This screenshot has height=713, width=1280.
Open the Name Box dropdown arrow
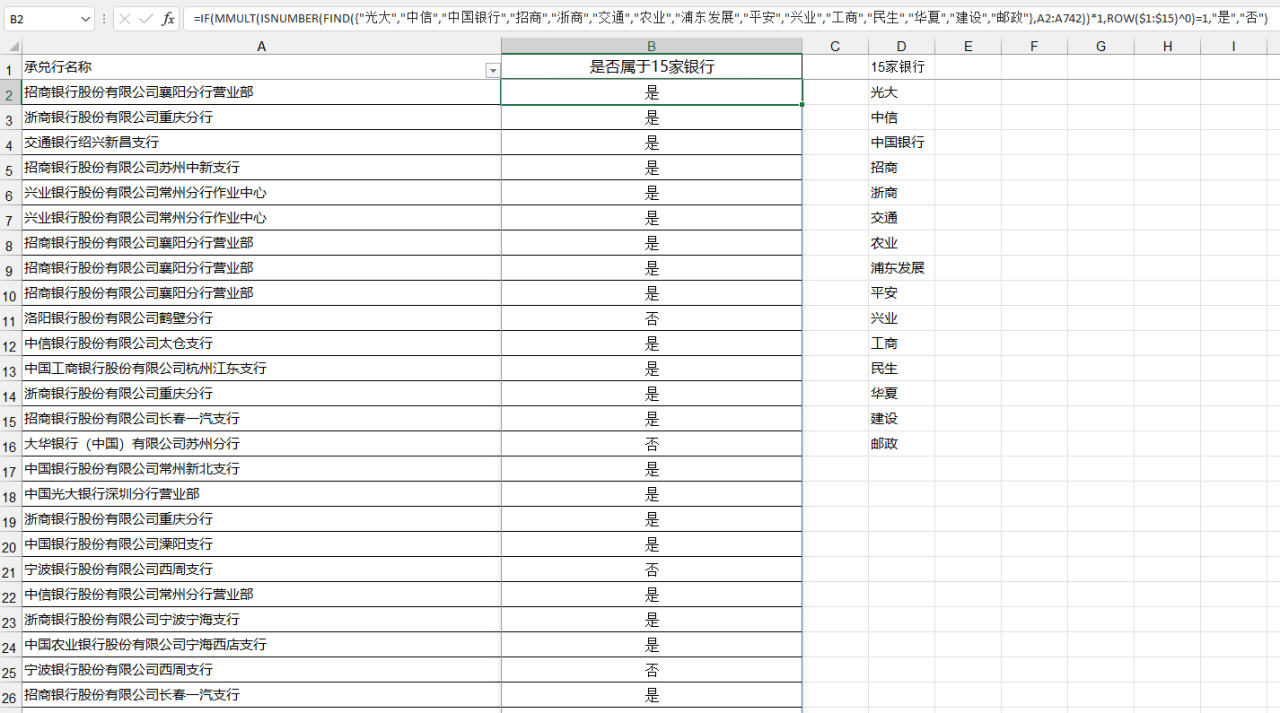pyautogui.click(x=84, y=19)
